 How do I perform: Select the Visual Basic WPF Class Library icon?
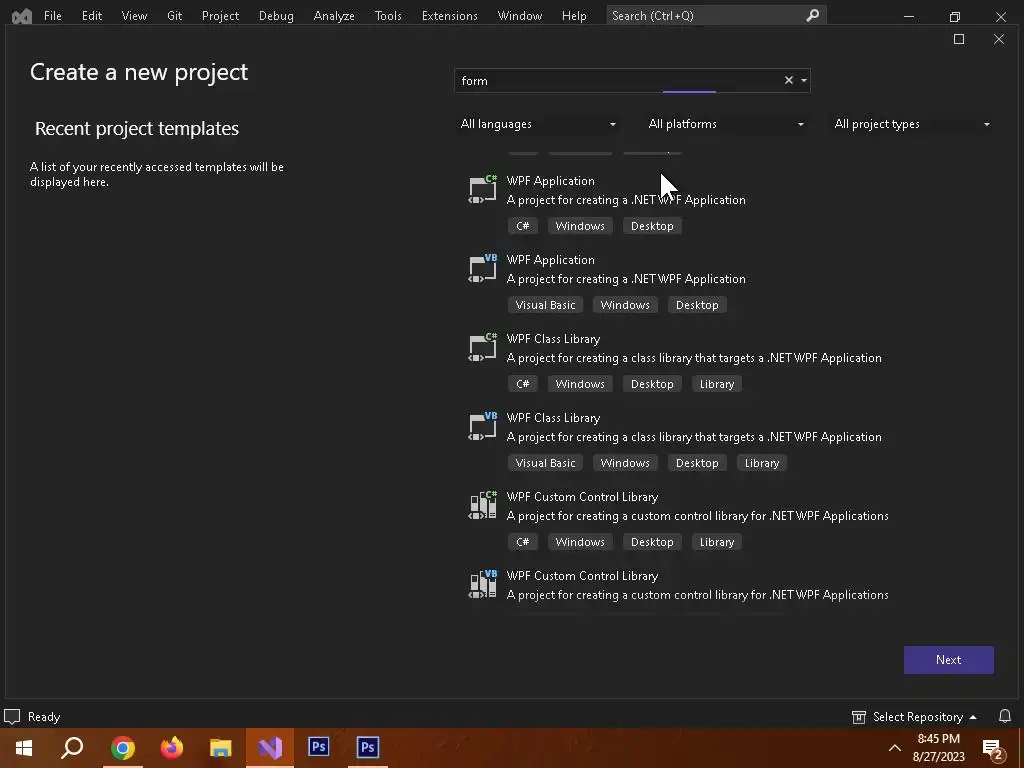[x=483, y=426]
